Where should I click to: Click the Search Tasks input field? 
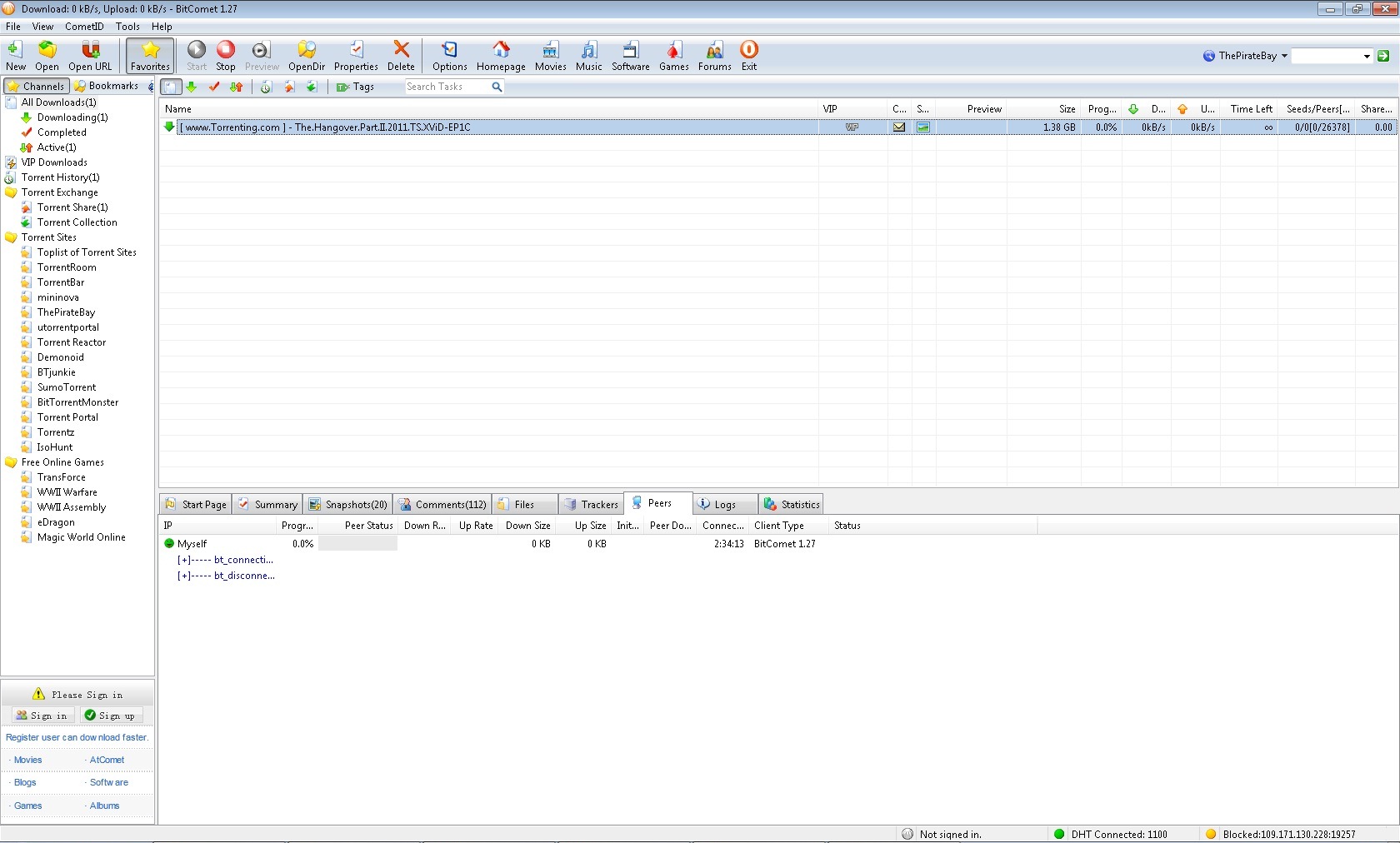[x=447, y=87]
